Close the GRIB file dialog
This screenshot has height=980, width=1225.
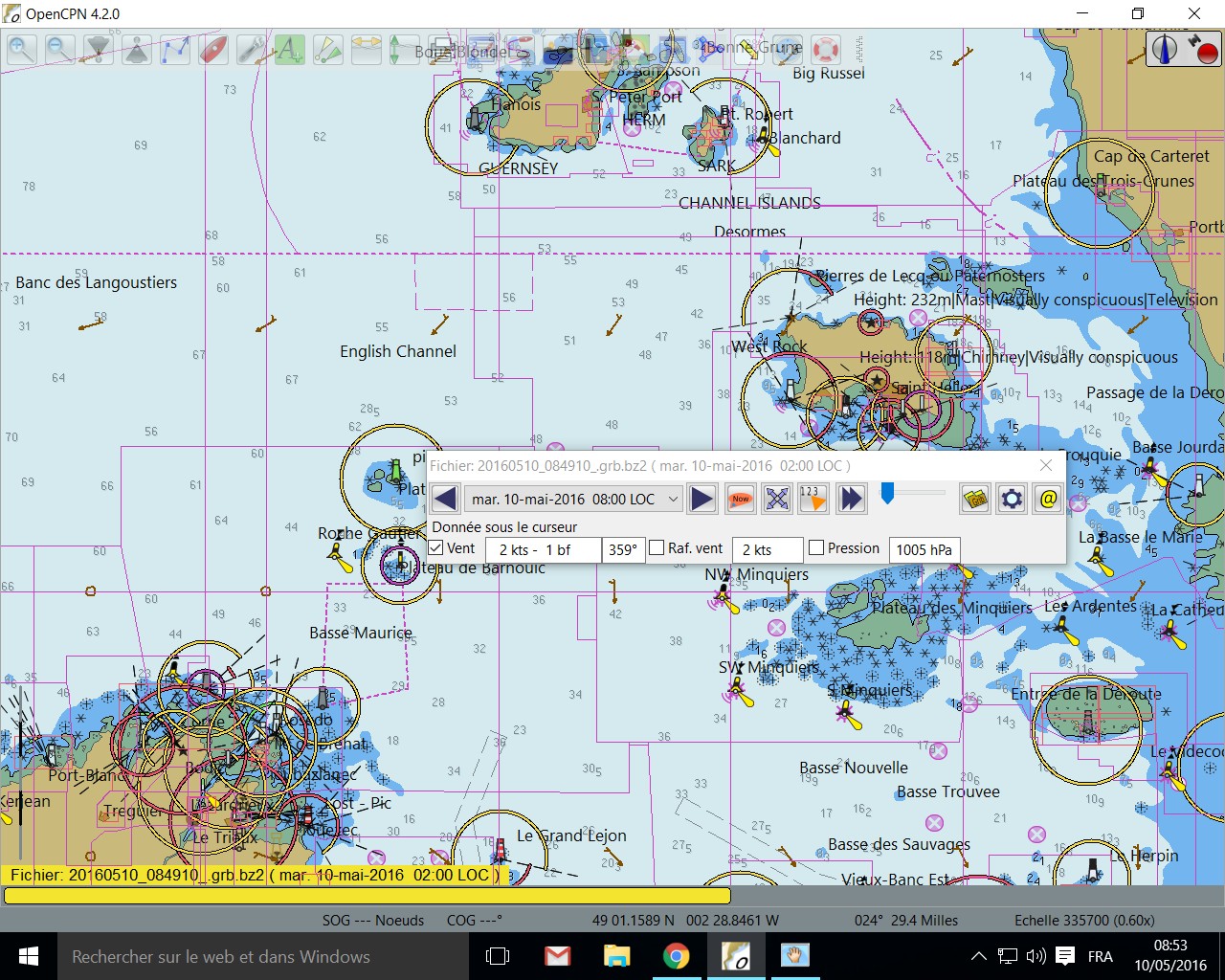(1046, 465)
